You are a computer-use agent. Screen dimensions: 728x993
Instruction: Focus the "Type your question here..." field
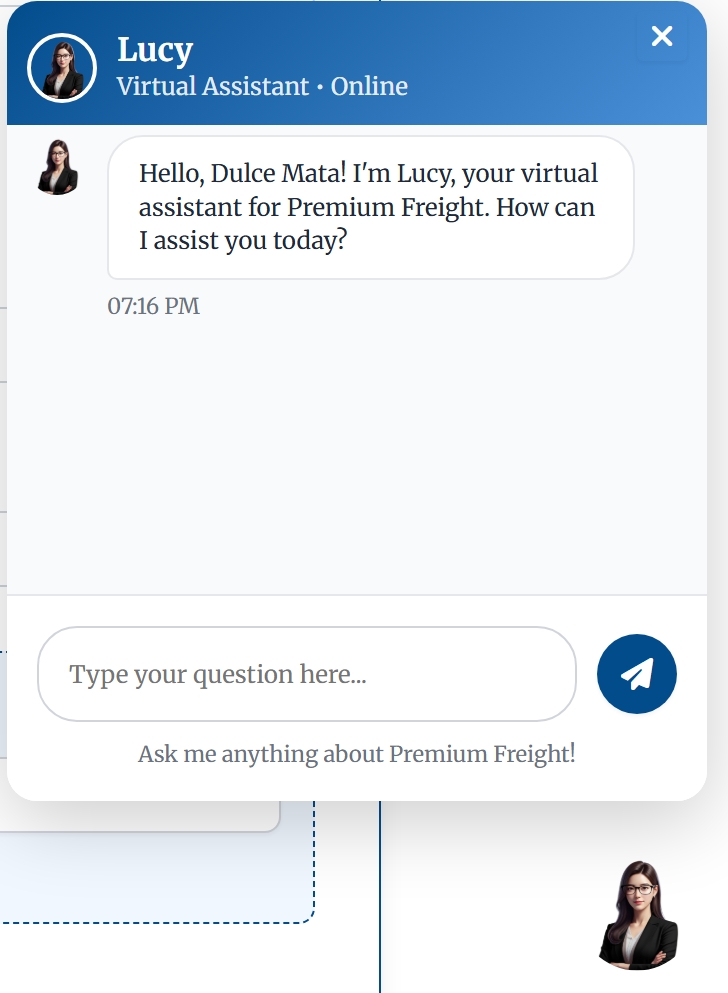coord(306,674)
